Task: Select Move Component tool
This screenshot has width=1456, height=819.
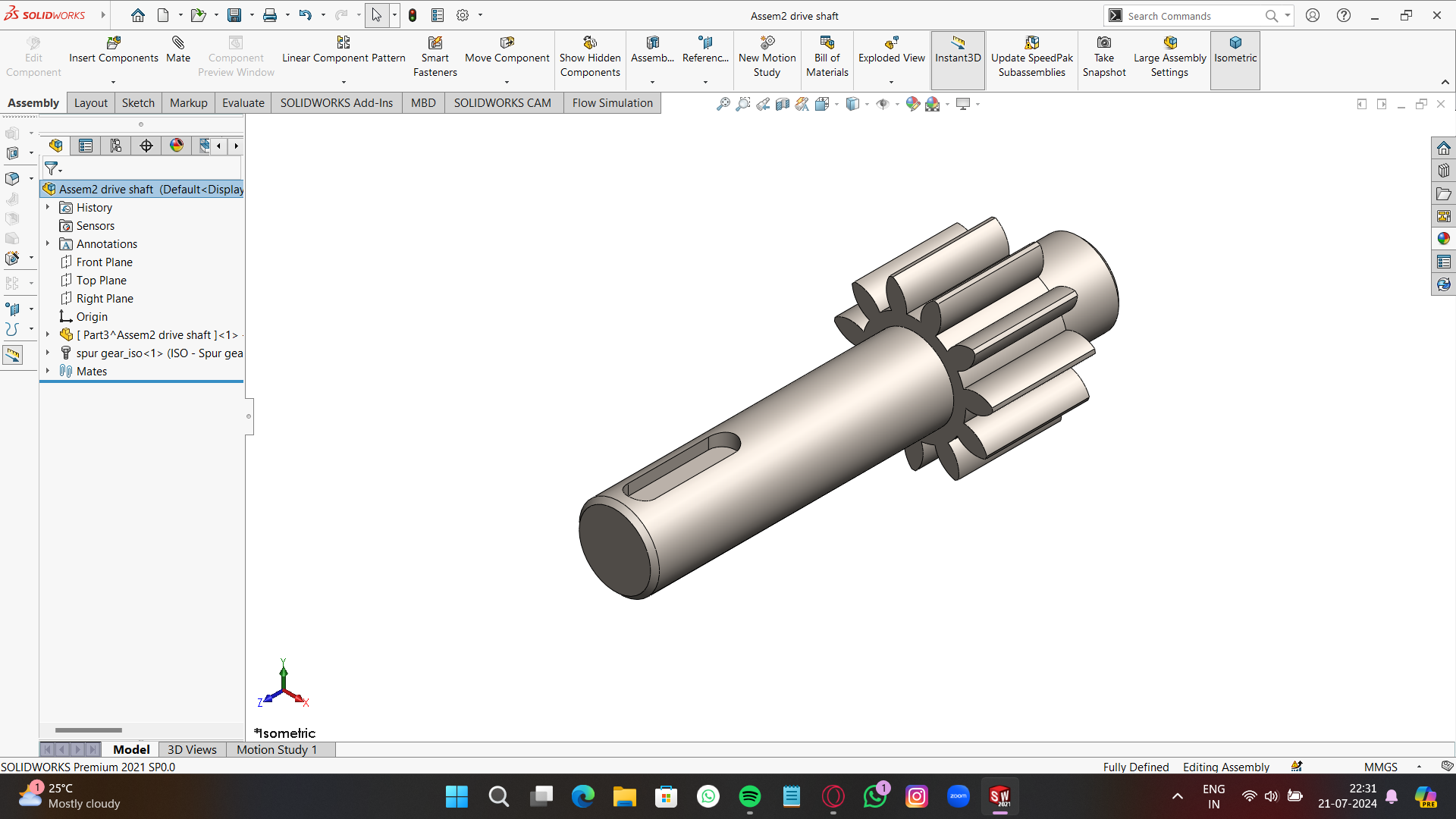Action: coord(507,50)
